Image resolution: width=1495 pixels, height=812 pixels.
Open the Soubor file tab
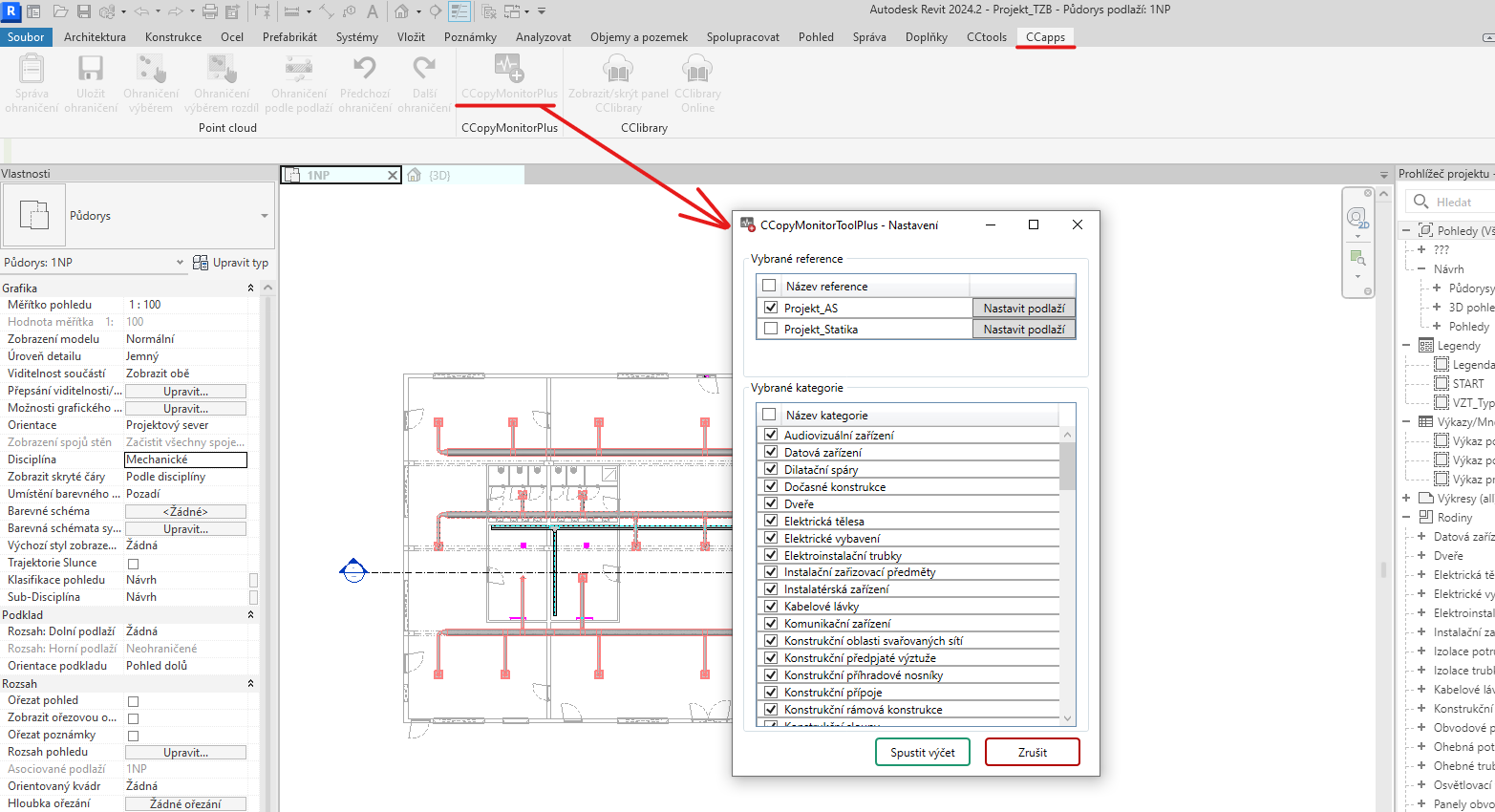coord(26,37)
